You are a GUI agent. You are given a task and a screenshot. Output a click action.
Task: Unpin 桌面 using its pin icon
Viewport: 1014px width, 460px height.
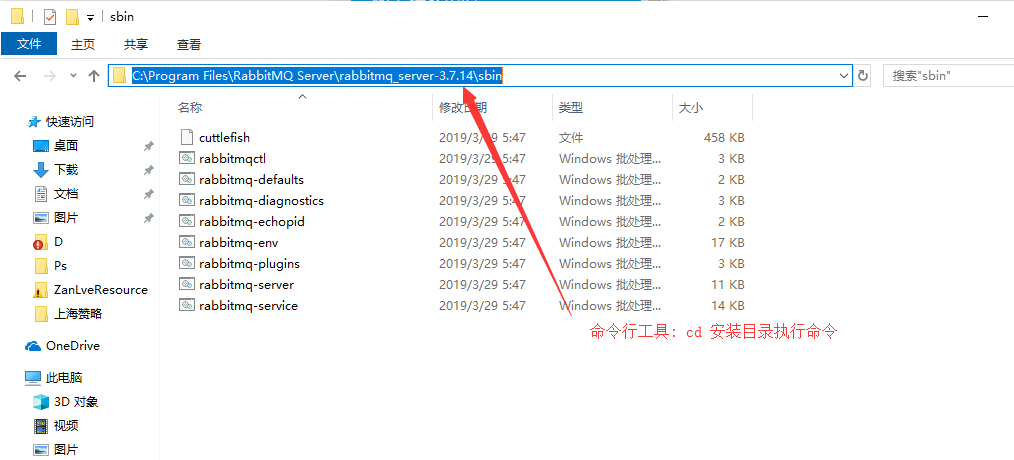[x=149, y=146]
